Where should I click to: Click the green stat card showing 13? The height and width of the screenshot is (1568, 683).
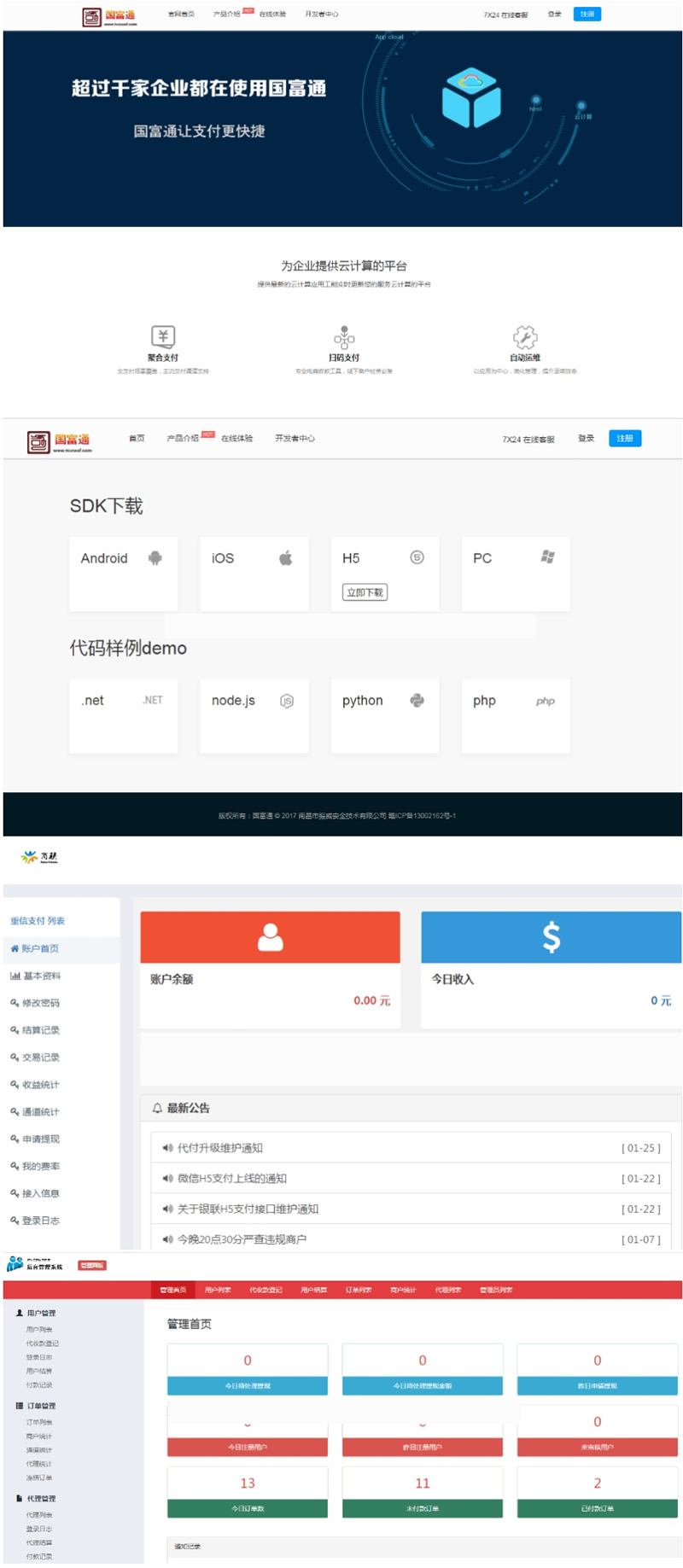click(248, 1491)
